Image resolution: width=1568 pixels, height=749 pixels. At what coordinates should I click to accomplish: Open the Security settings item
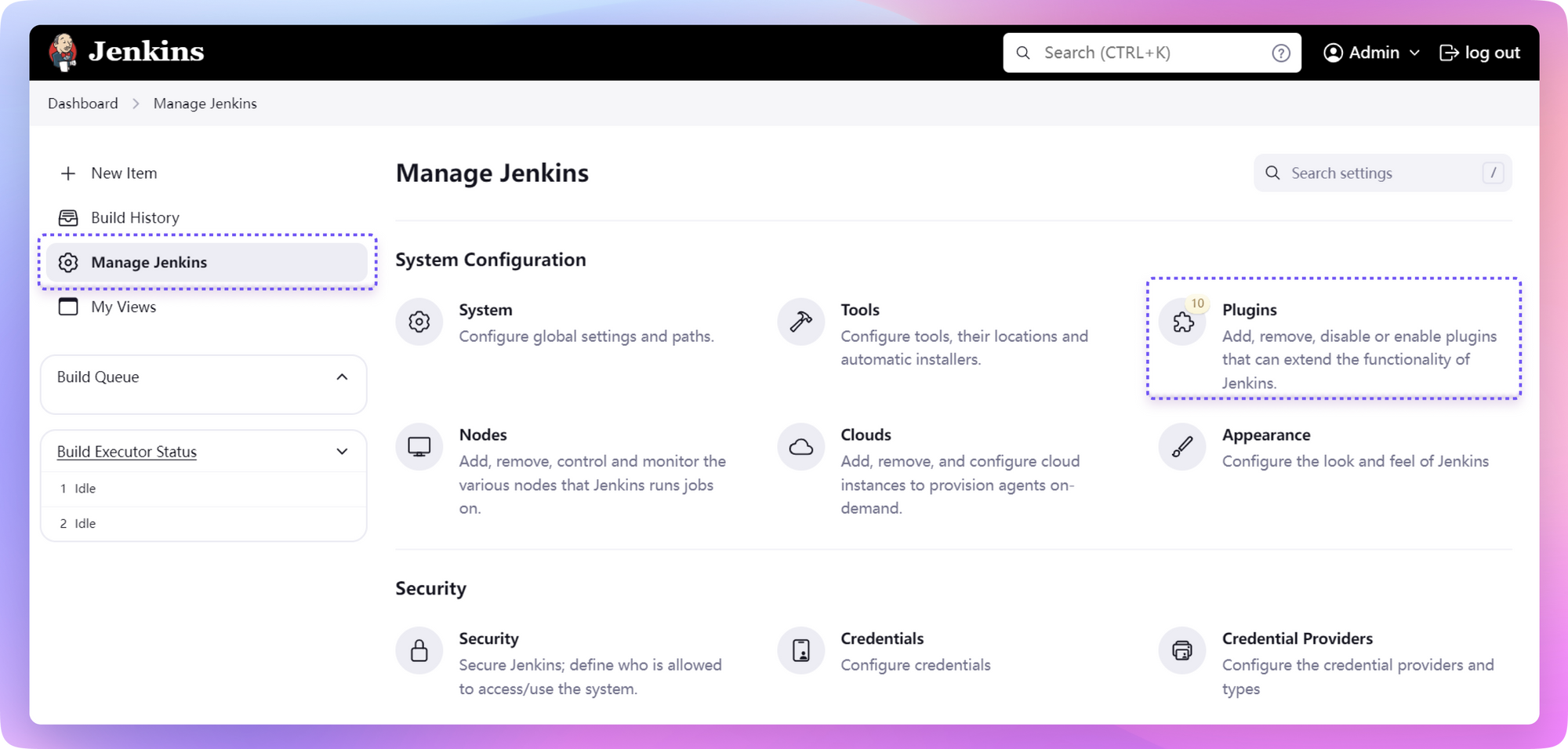[560, 663]
